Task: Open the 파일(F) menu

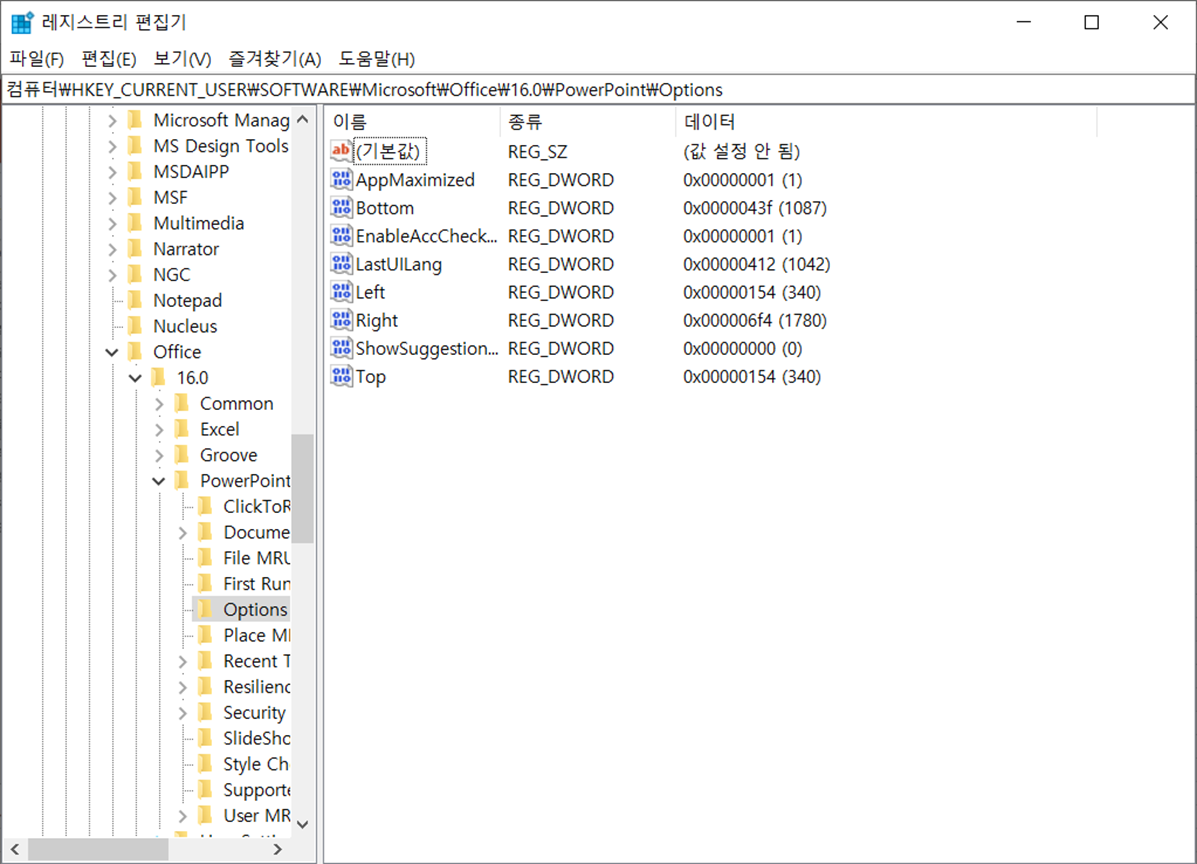Action: pyautogui.click(x=37, y=59)
